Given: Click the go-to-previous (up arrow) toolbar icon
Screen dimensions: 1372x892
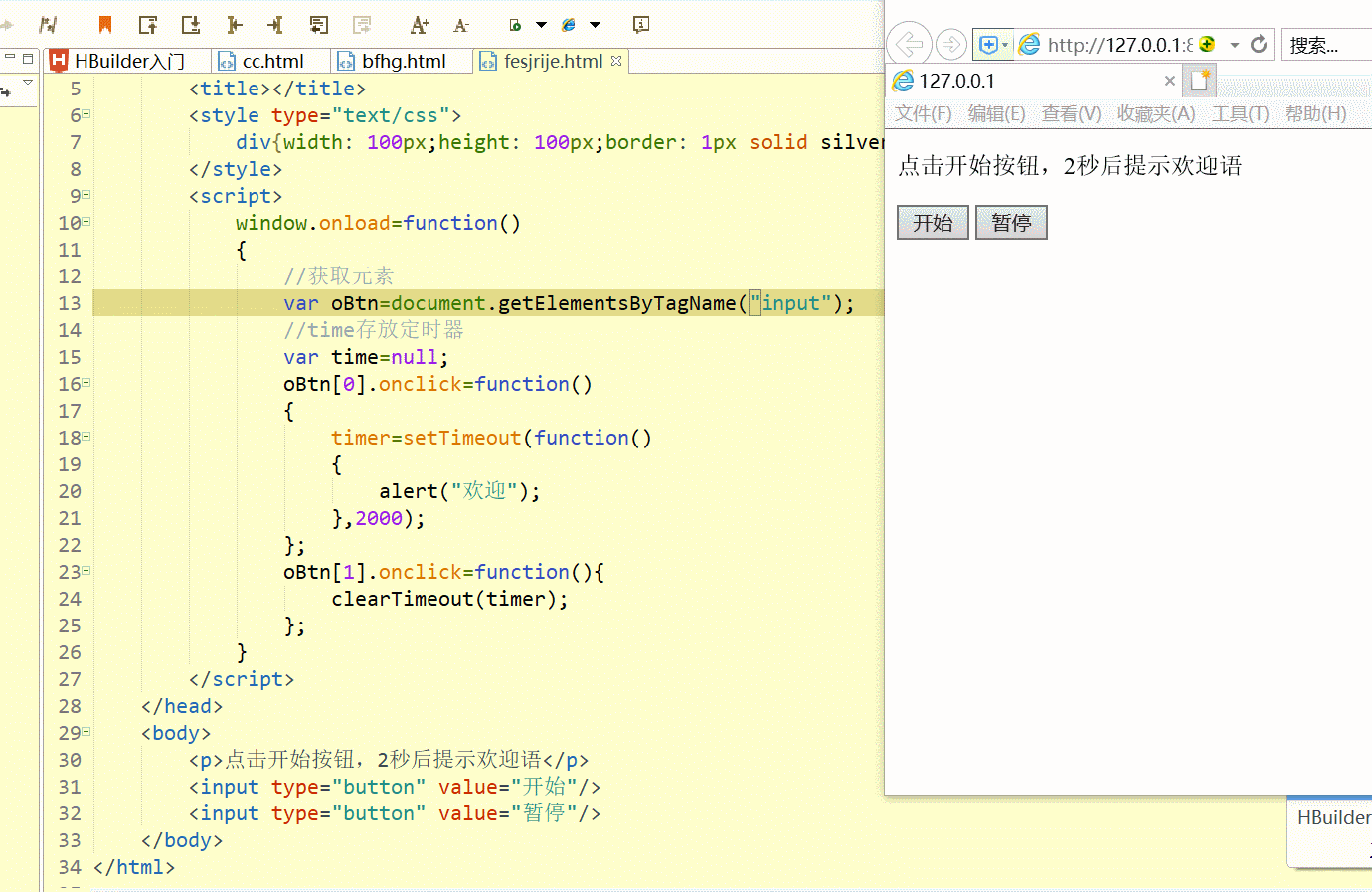Looking at the screenshot, I should click(148, 25).
